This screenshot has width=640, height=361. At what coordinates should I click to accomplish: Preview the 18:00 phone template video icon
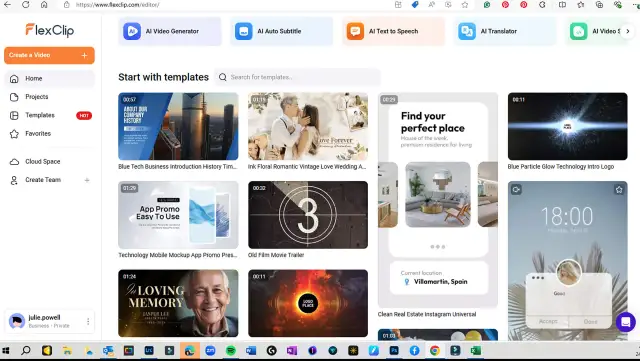pyautogui.click(x=516, y=189)
